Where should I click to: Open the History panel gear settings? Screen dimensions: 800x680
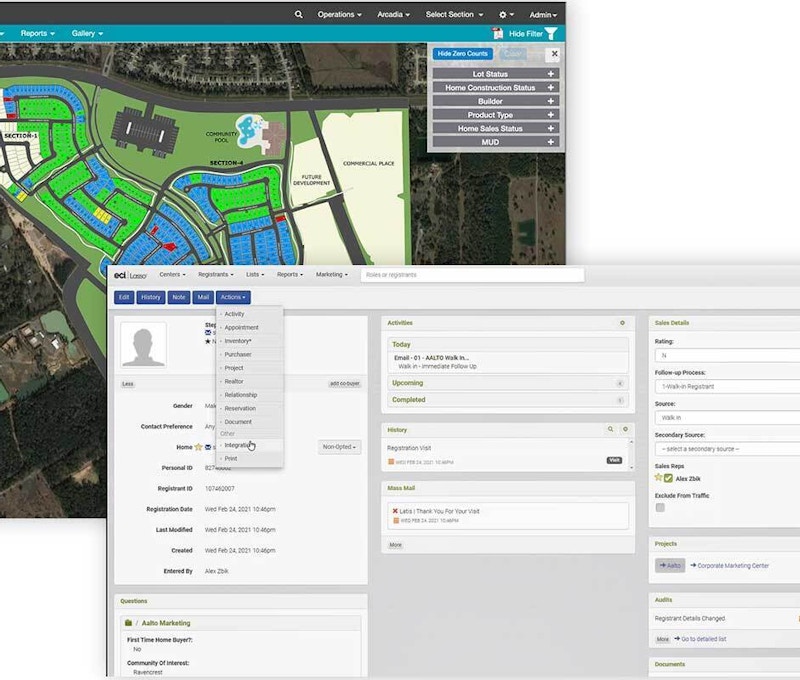coord(625,430)
